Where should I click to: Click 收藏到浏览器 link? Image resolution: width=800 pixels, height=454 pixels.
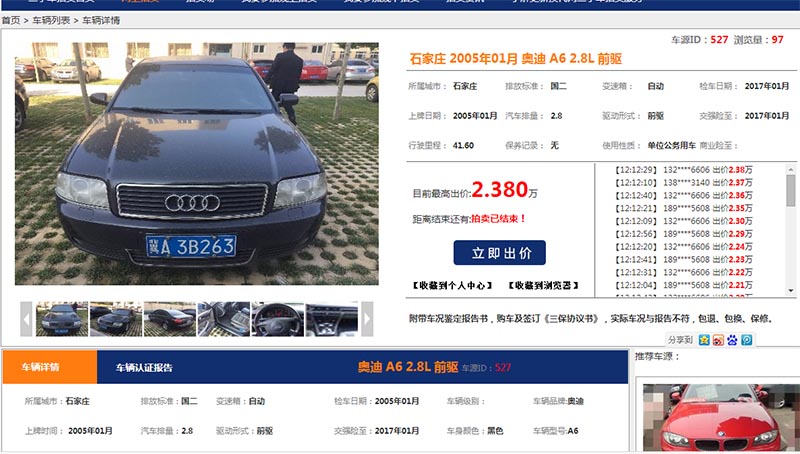(543, 286)
